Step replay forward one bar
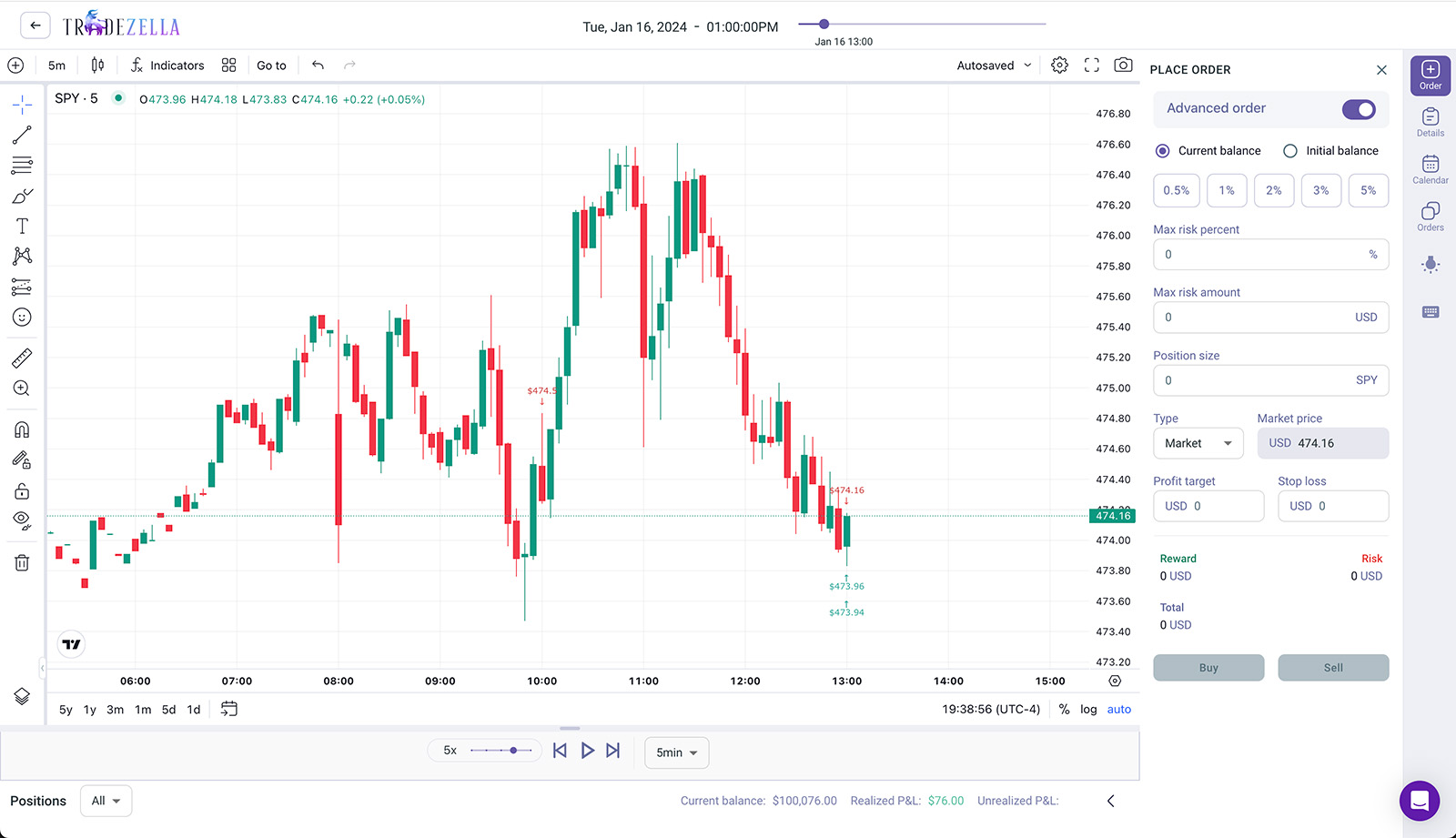This screenshot has width=1456, height=838. [613, 751]
